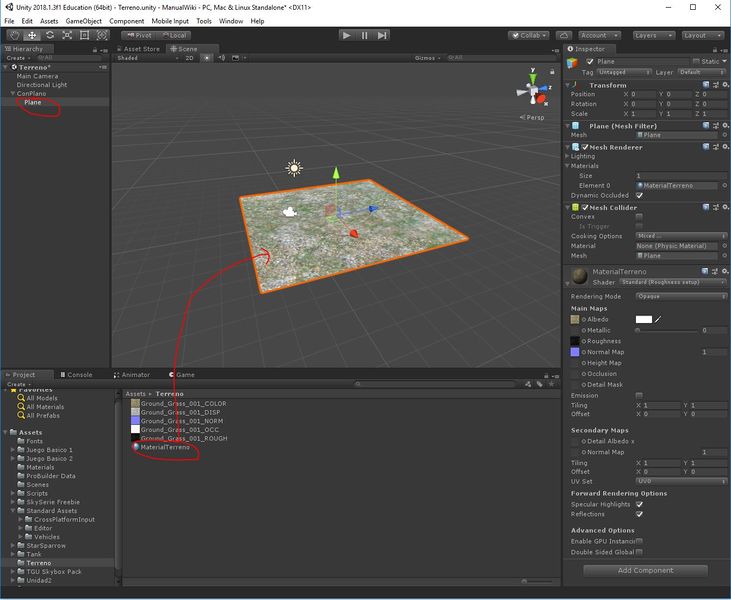Toggle the Pivot button

click(138, 35)
